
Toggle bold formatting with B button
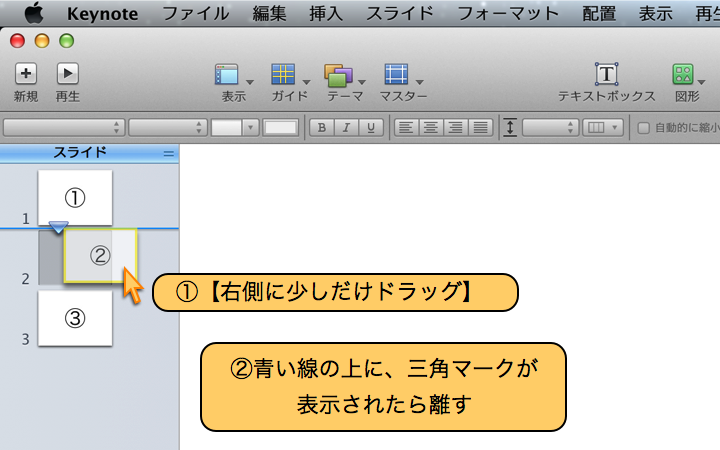[322, 127]
